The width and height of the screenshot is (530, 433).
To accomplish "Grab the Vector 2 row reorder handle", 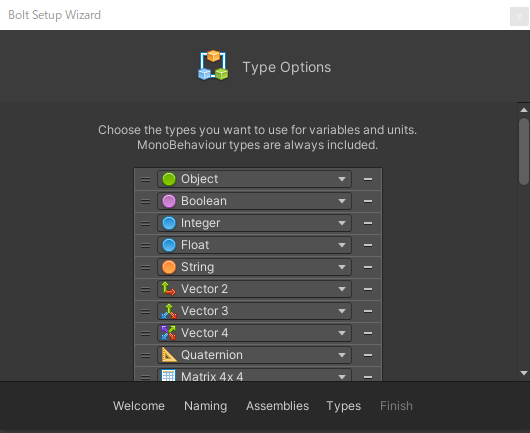I will point(146,289).
